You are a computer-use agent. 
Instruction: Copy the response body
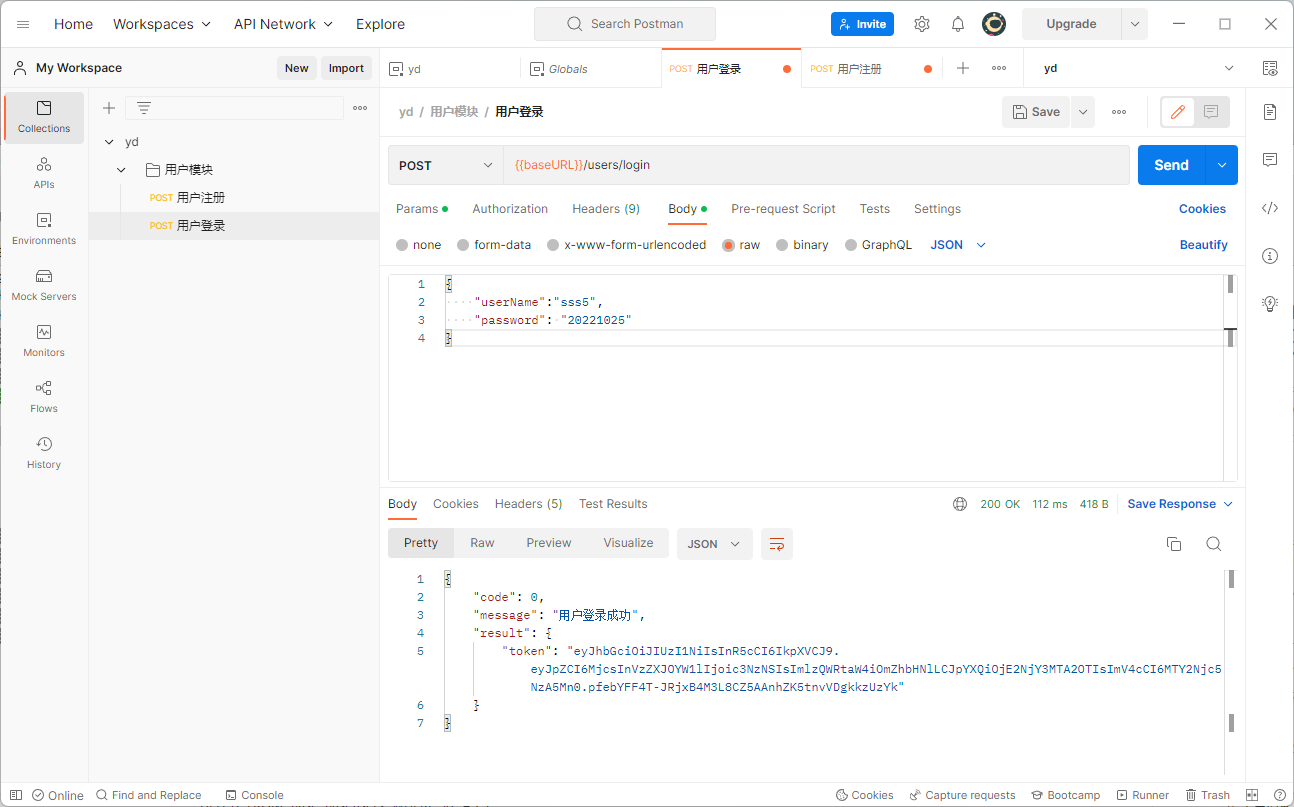(1174, 544)
